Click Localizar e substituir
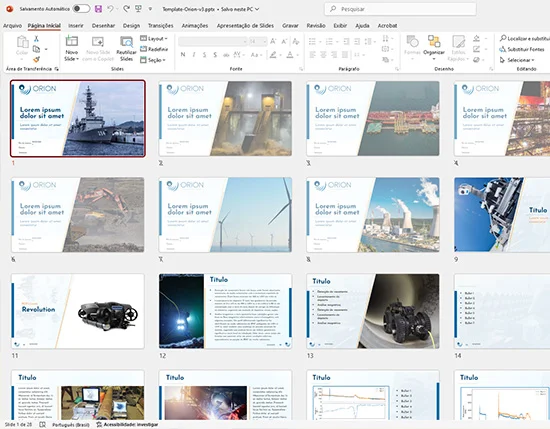550x429 pixels. point(524,39)
